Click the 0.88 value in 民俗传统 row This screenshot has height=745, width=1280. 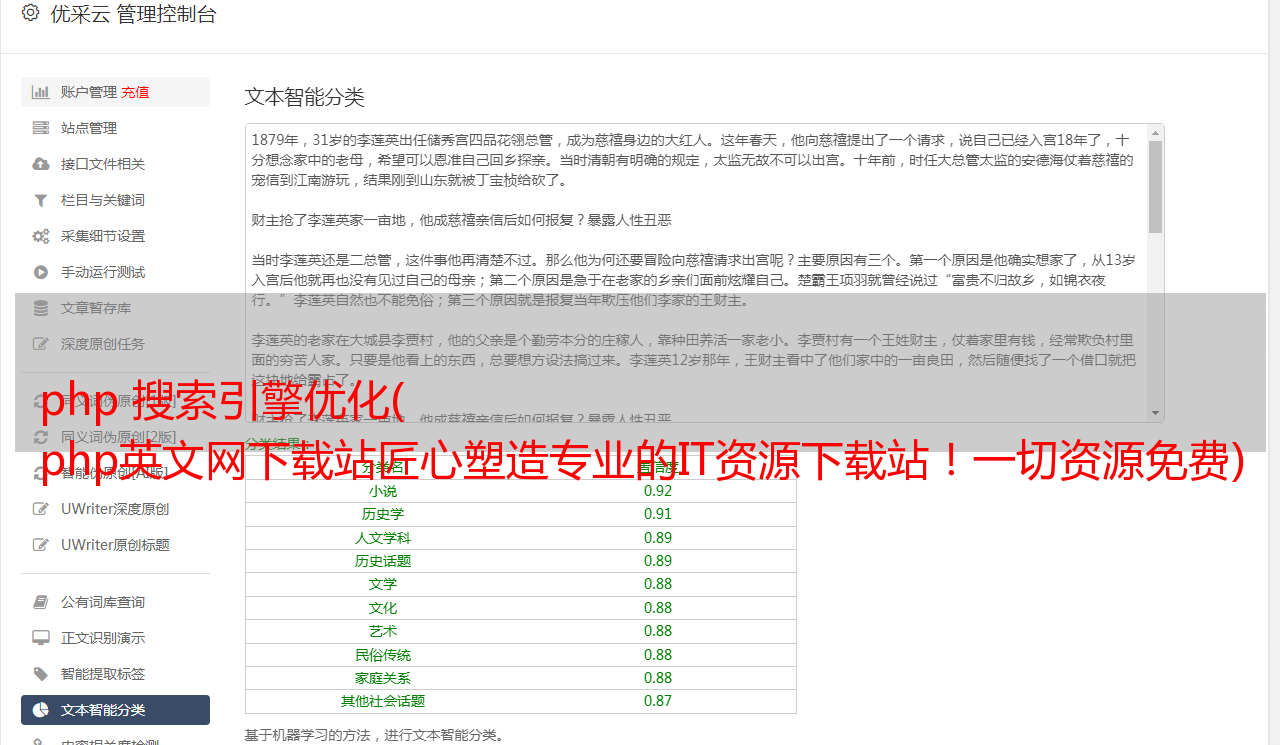coord(658,655)
